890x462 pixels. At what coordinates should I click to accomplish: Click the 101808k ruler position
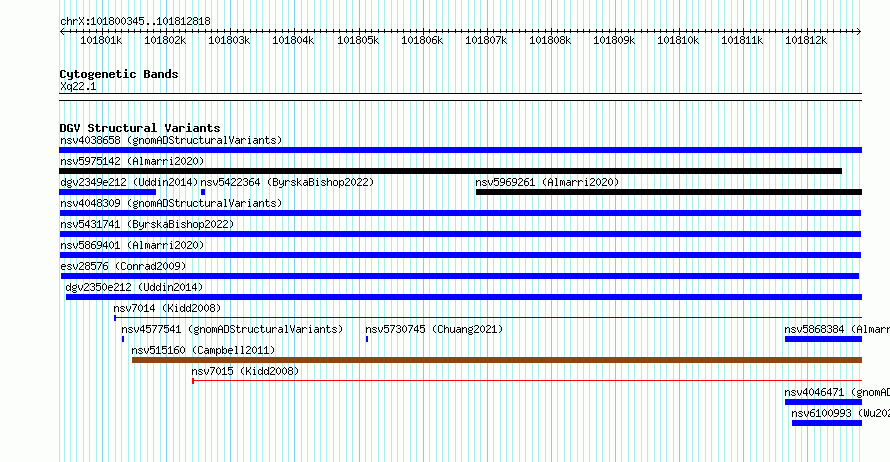pyautogui.click(x=550, y=40)
